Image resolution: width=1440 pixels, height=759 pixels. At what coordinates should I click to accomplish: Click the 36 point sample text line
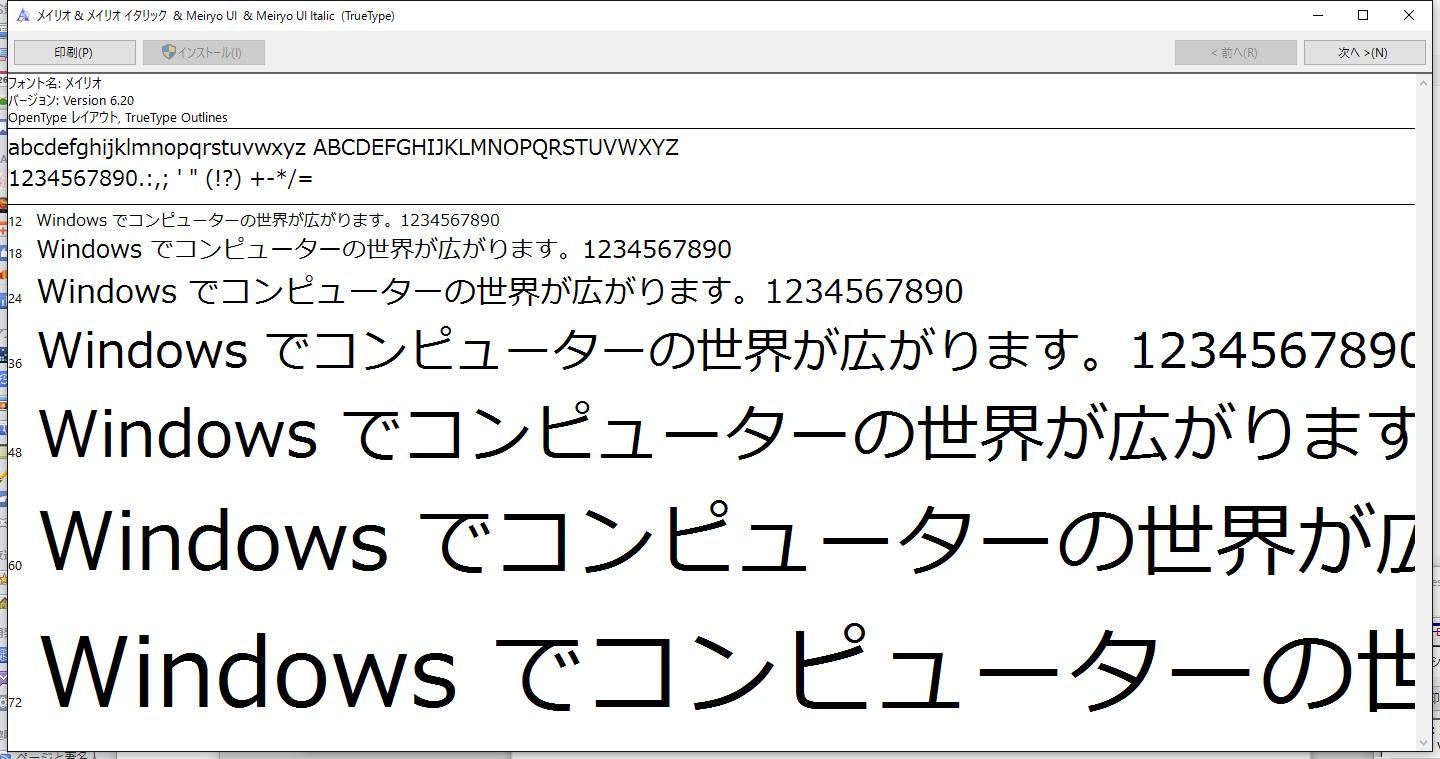(726, 351)
